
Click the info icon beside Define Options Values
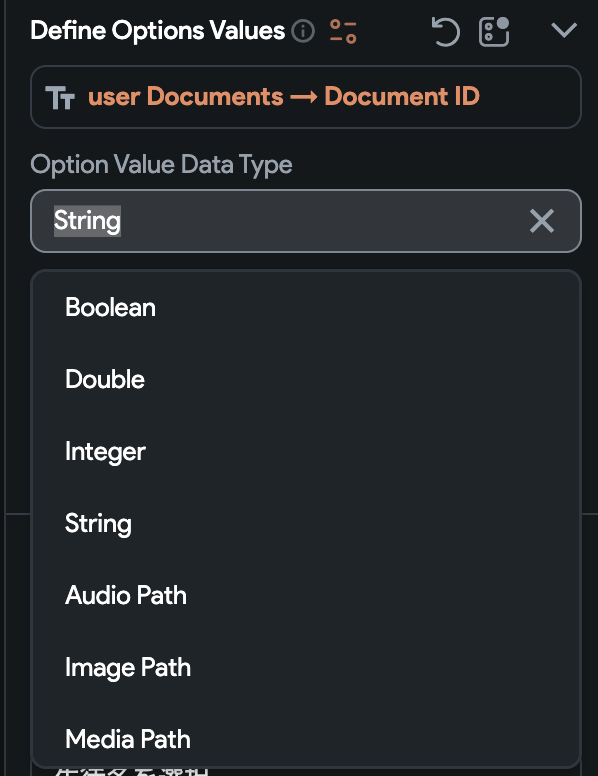pyautogui.click(x=303, y=32)
